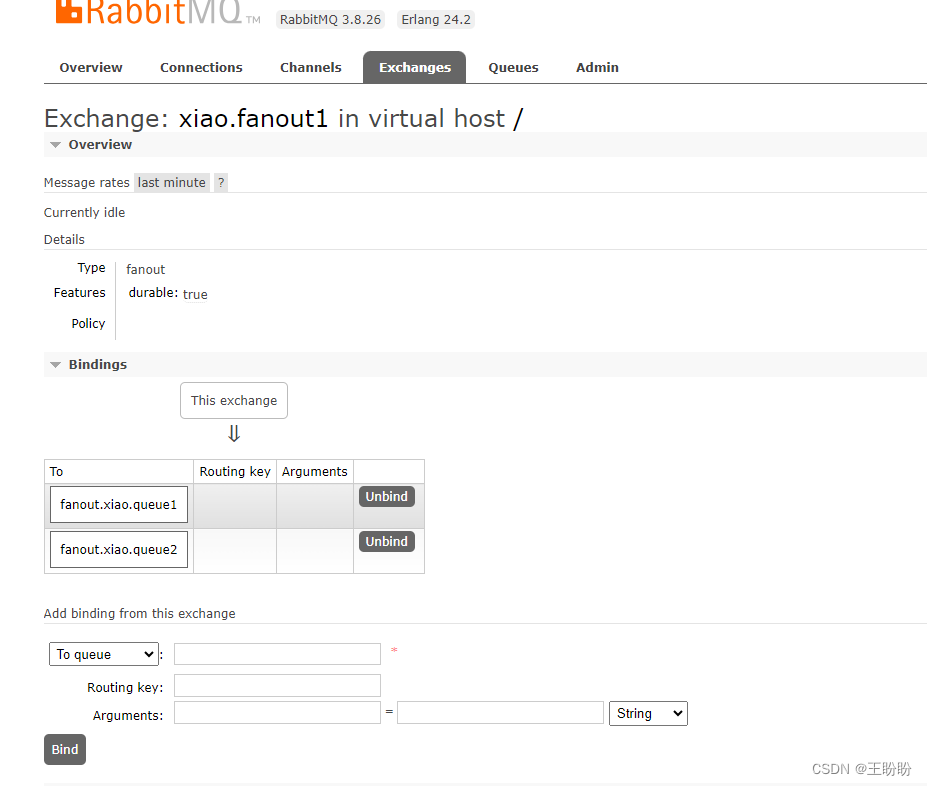Focus the Arguments key input field

[277, 713]
